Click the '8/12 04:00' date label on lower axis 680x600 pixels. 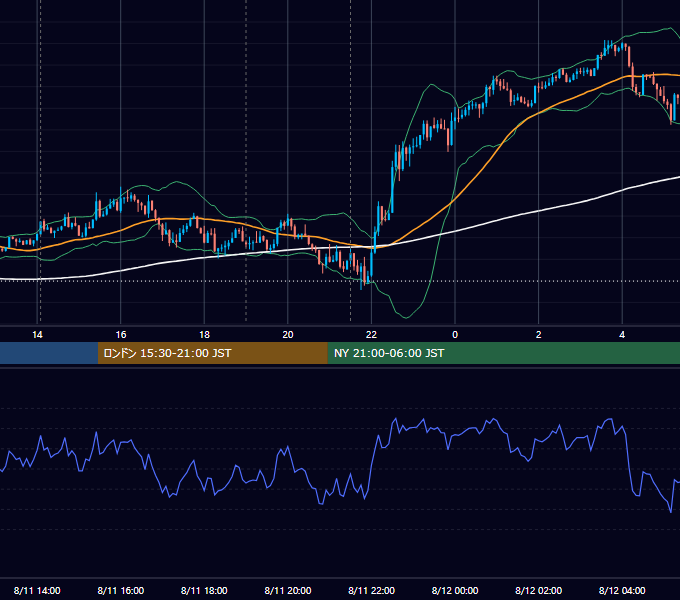622,590
